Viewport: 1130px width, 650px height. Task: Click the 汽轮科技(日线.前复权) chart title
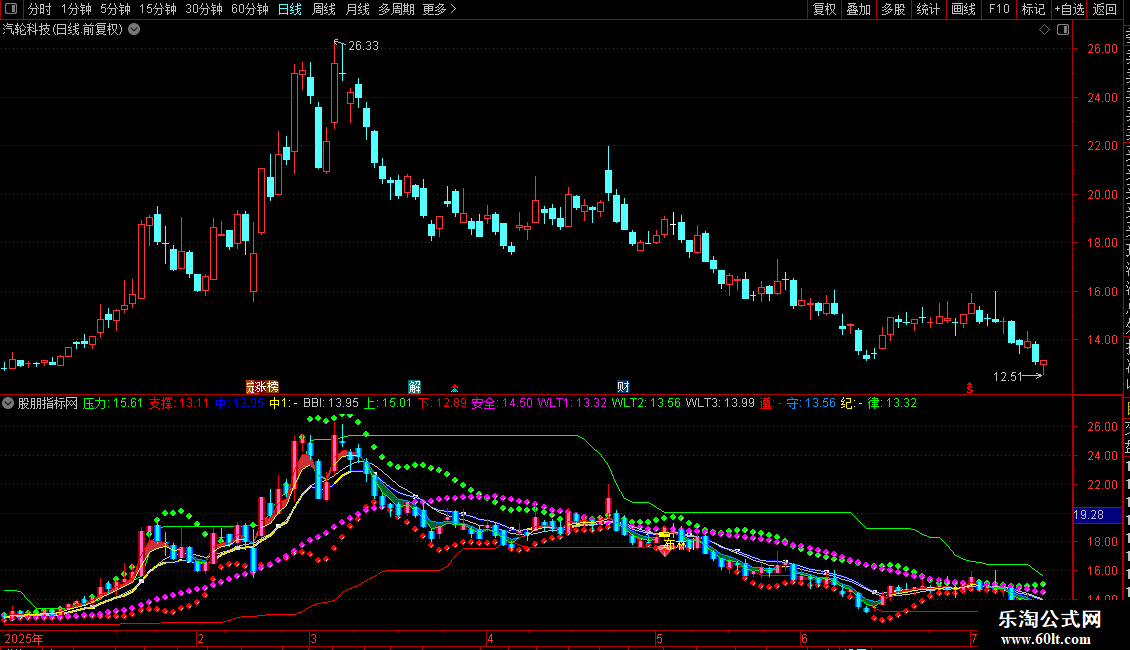63,30
